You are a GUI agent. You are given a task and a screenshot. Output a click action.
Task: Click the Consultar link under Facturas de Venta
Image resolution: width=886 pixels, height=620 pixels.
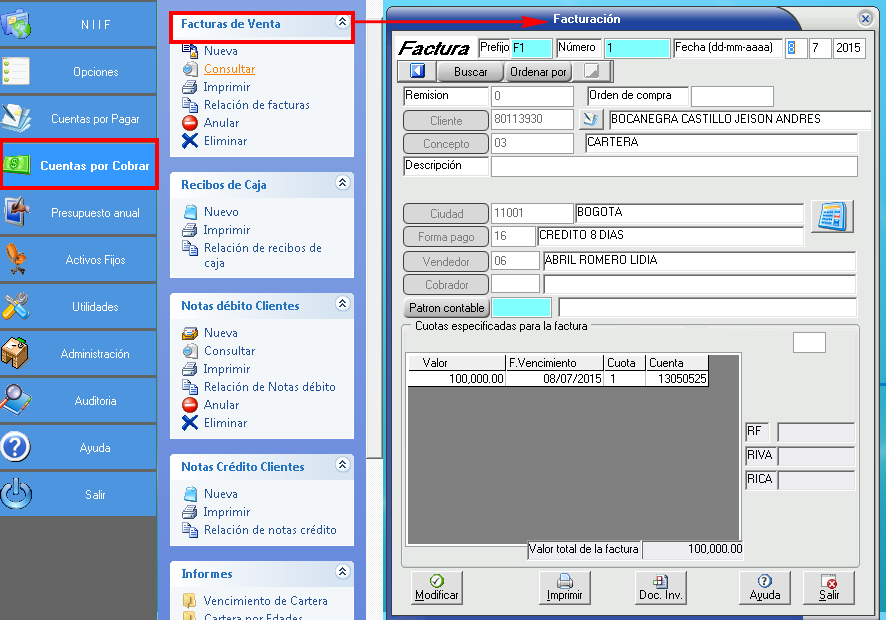(229, 69)
